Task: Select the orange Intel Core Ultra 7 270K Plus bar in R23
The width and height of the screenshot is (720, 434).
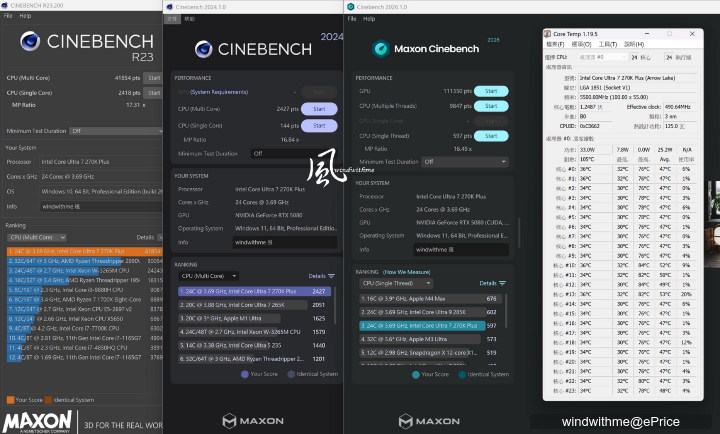Action: pos(84,252)
